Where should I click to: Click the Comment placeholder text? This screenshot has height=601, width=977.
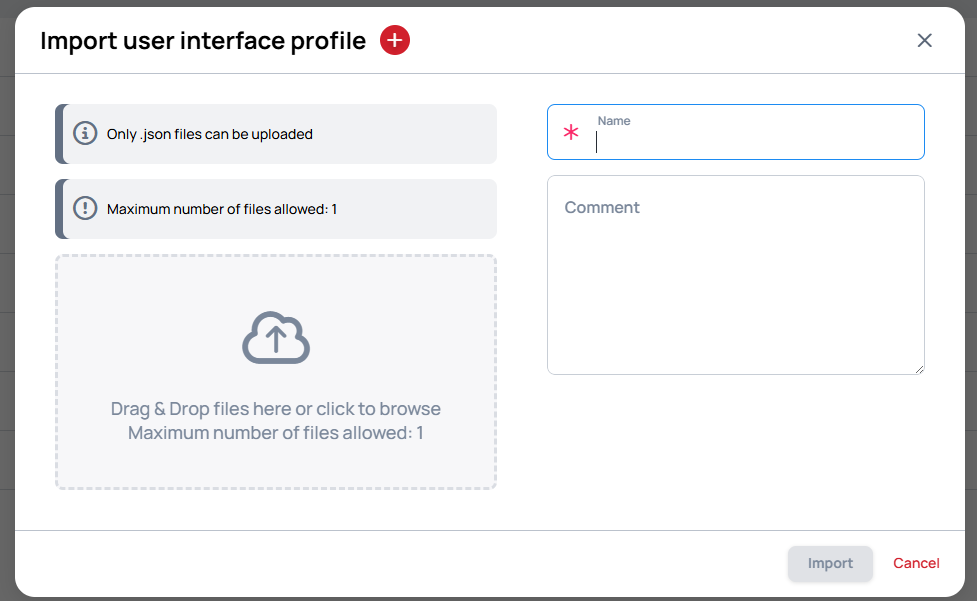[602, 207]
